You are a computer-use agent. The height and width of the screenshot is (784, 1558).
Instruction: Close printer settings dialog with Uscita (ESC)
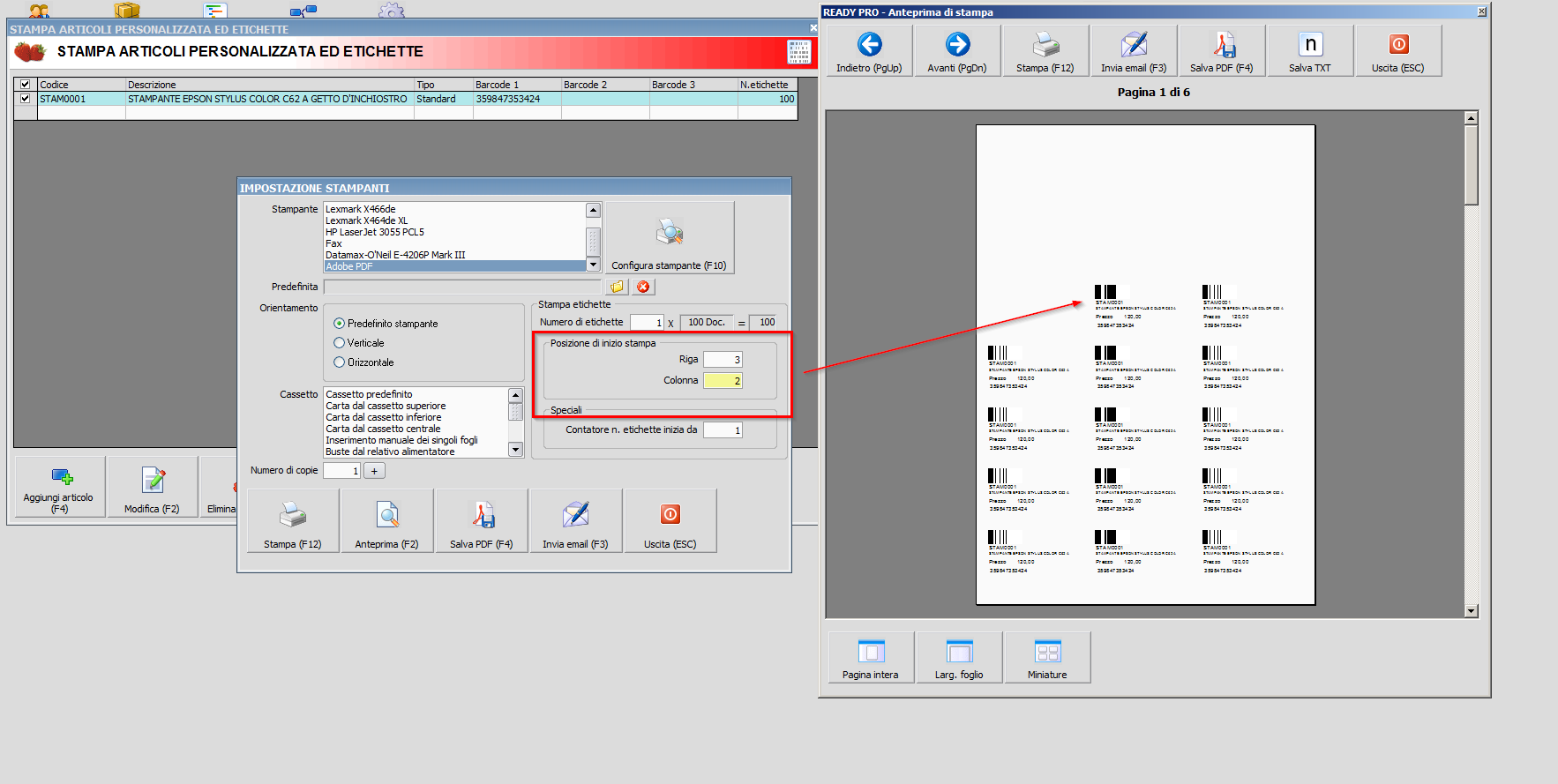670,521
